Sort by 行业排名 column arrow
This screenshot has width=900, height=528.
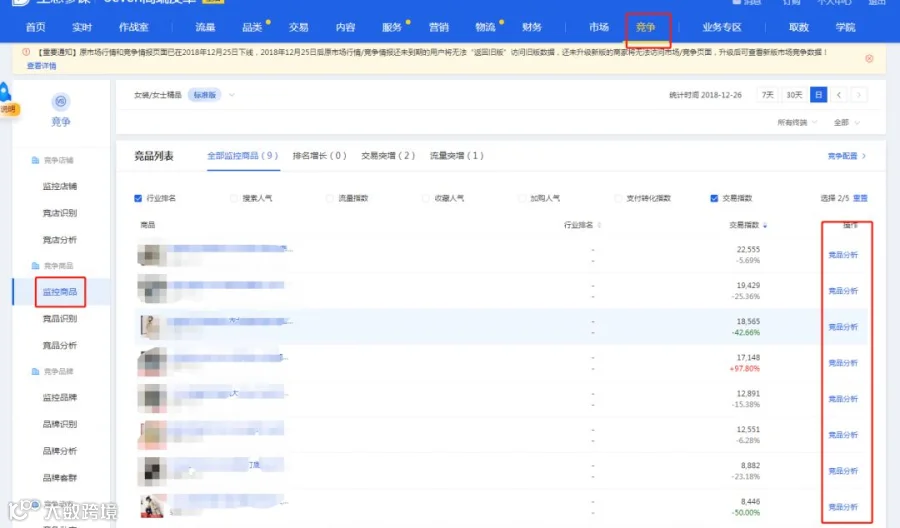click(599, 225)
